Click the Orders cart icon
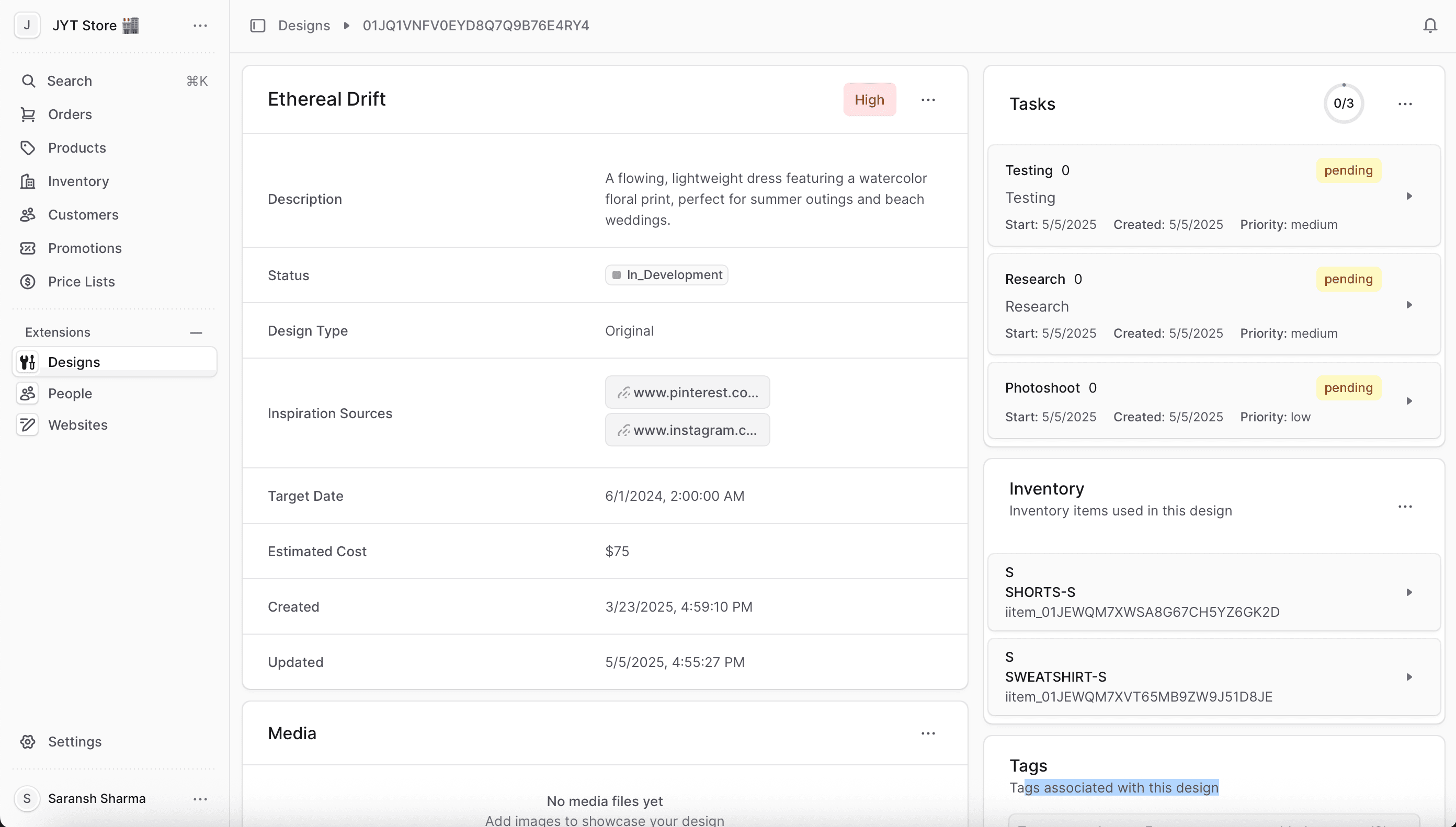Screen dimensions: 1456x827 (28, 114)
